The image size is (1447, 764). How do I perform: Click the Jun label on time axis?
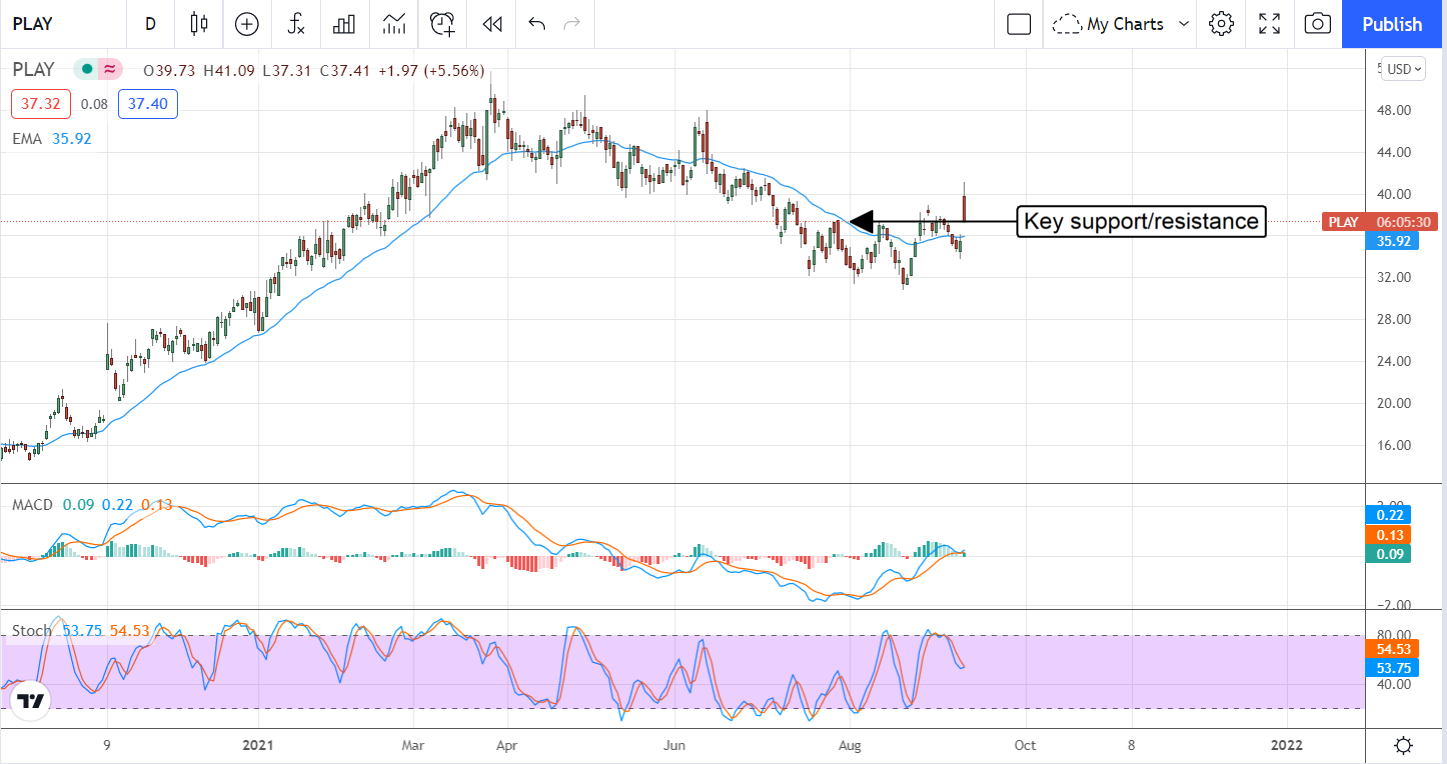pyautogui.click(x=675, y=745)
